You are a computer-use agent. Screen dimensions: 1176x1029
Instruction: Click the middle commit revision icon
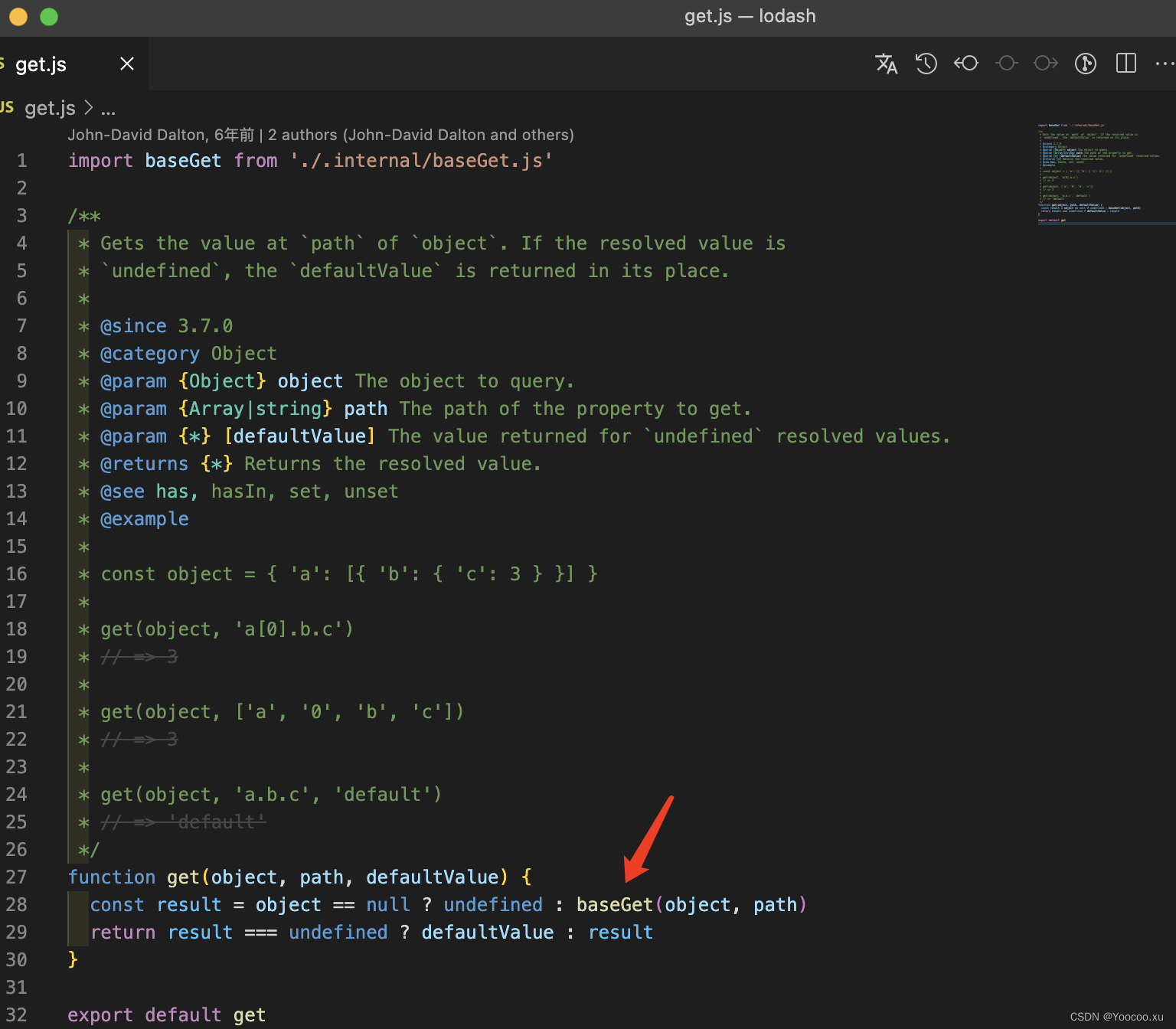pyautogui.click(x=1006, y=64)
